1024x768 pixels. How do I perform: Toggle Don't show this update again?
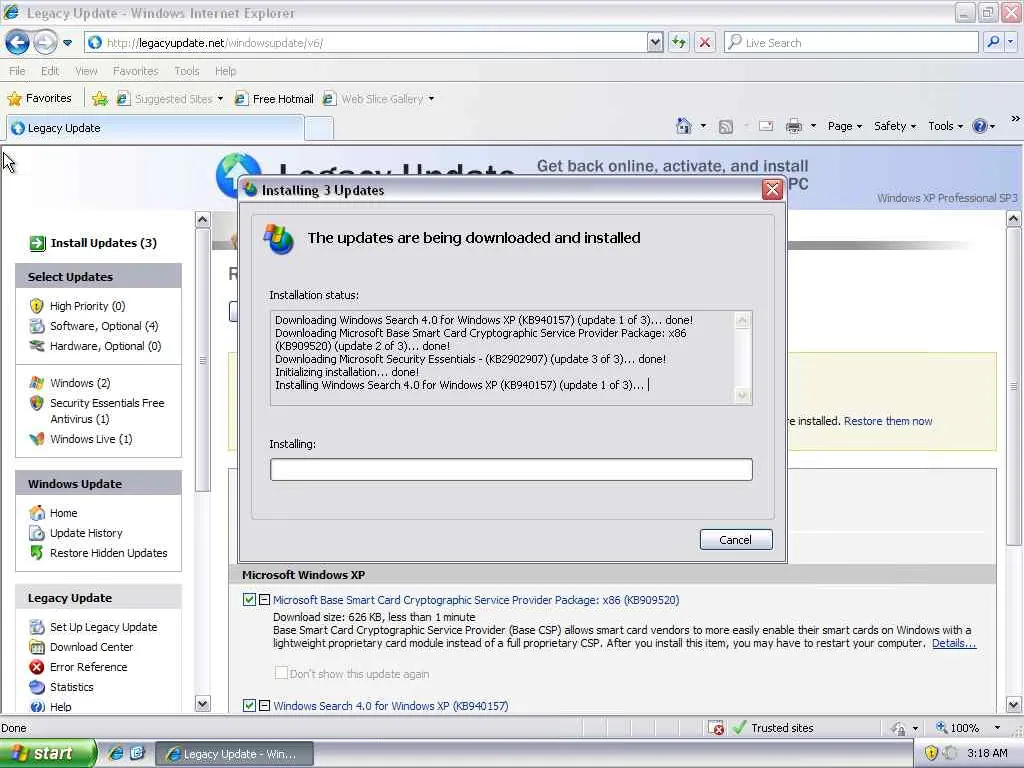tap(281, 673)
